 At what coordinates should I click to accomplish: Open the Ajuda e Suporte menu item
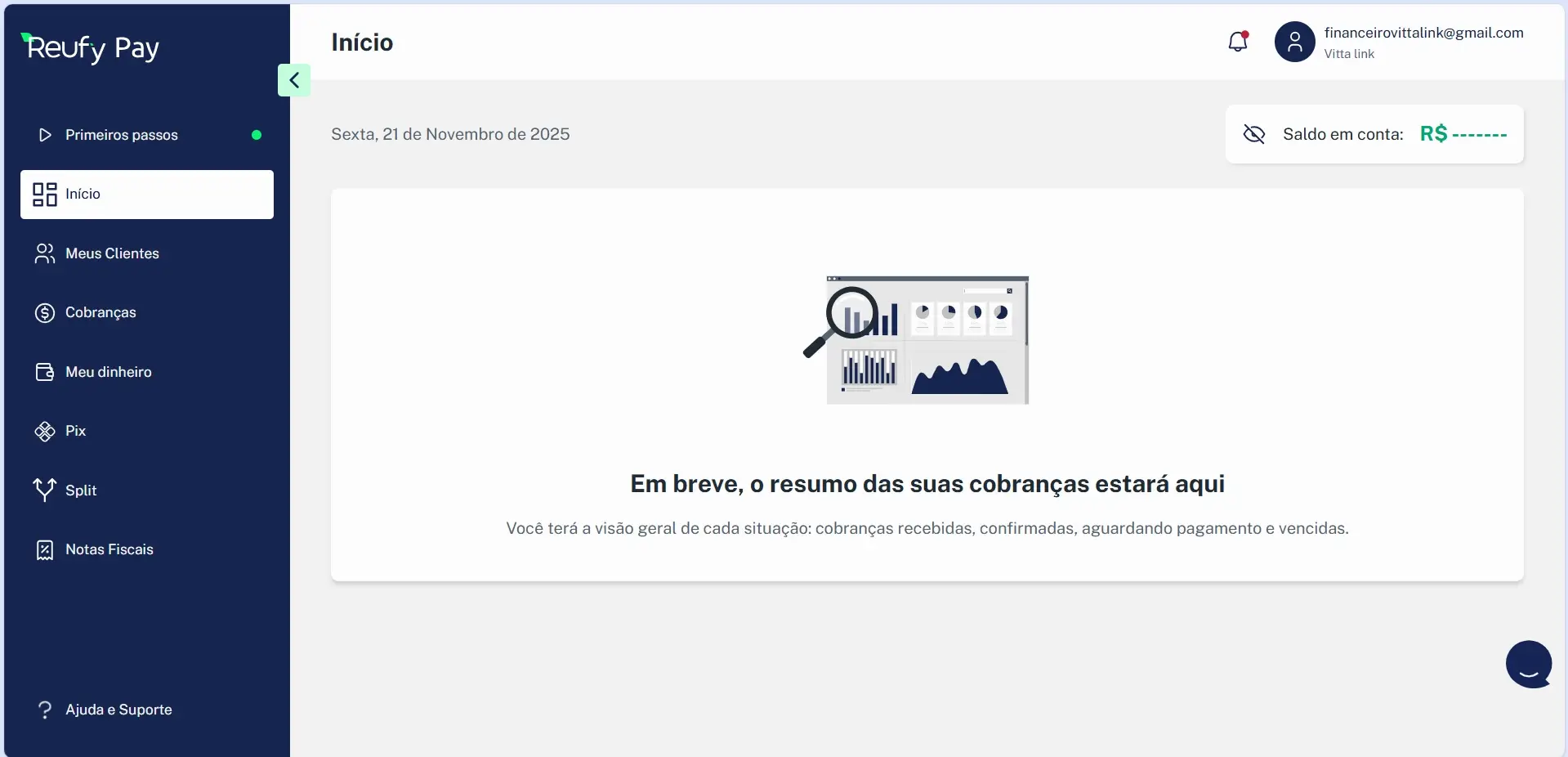pyautogui.click(x=118, y=710)
